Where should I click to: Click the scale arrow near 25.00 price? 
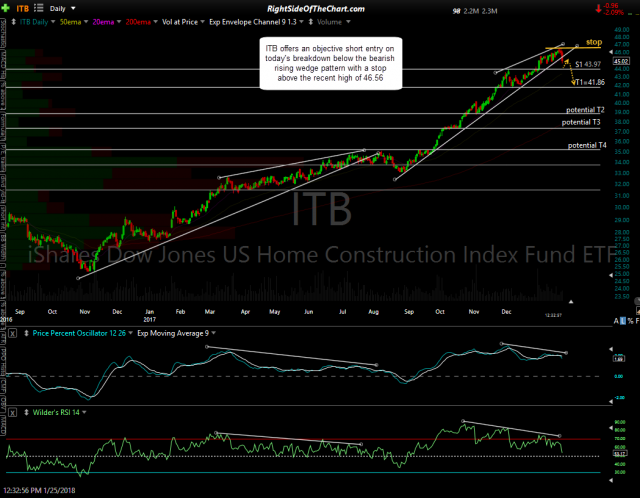pyautogui.click(x=611, y=275)
